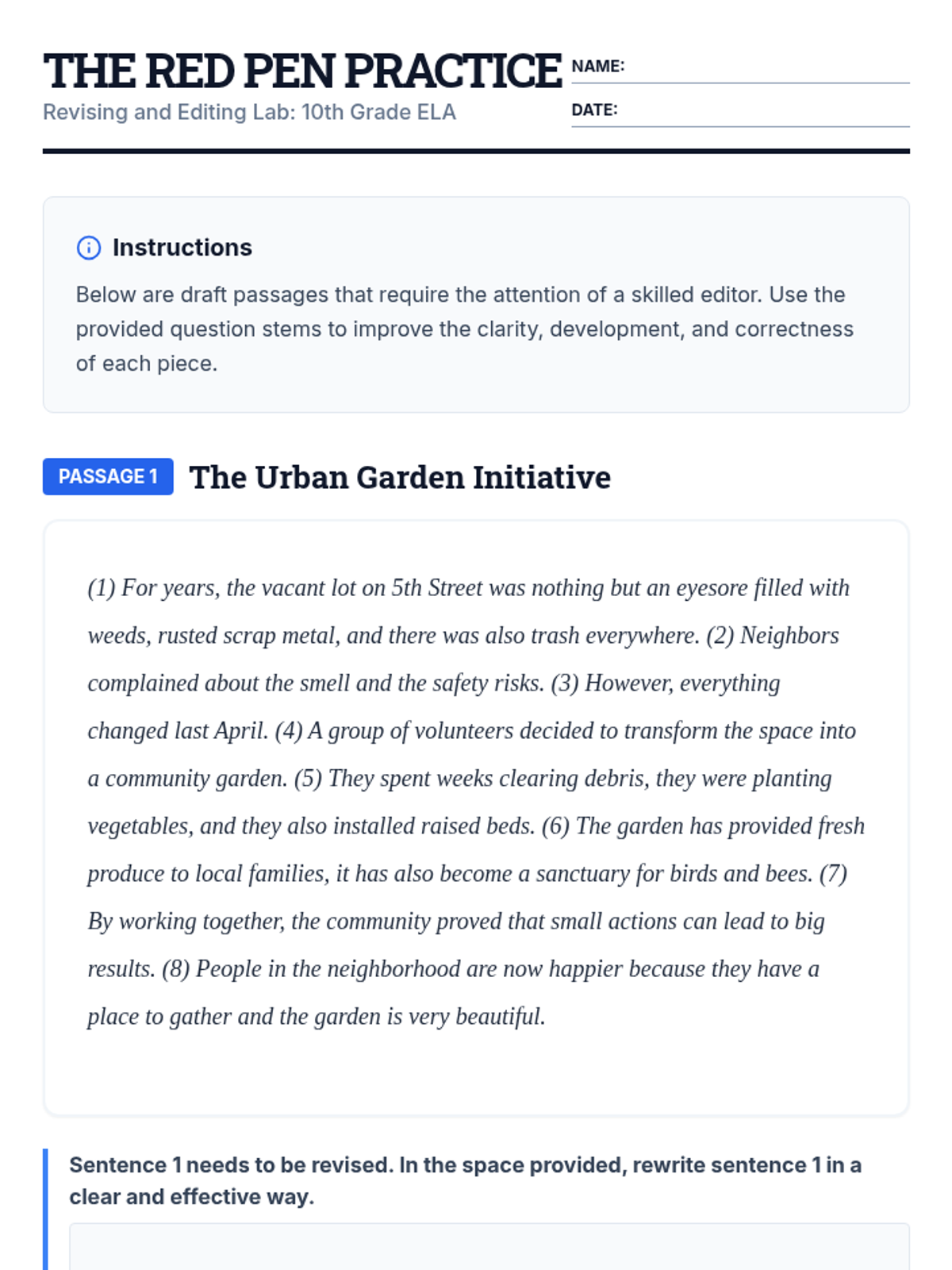Click the Revising and Editing Lab subtitle
This screenshot has width=952, height=1270.
[x=249, y=113]
